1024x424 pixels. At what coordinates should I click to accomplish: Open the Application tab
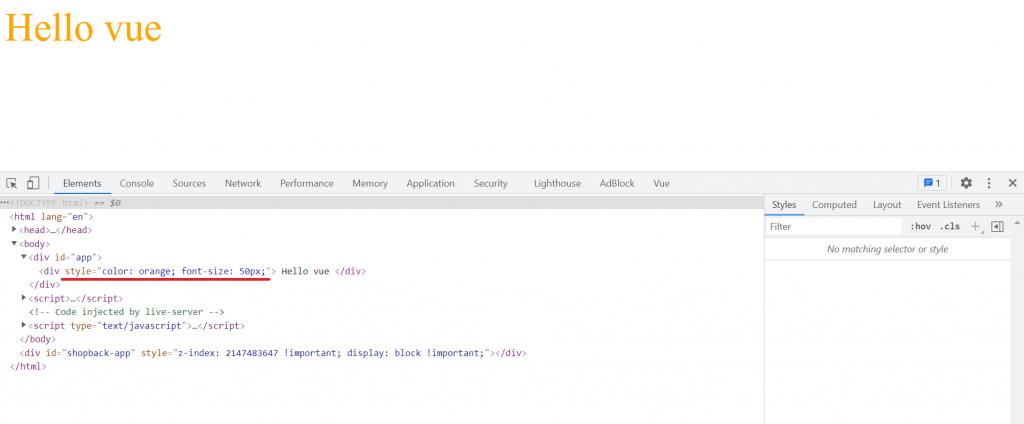[430, 184]
